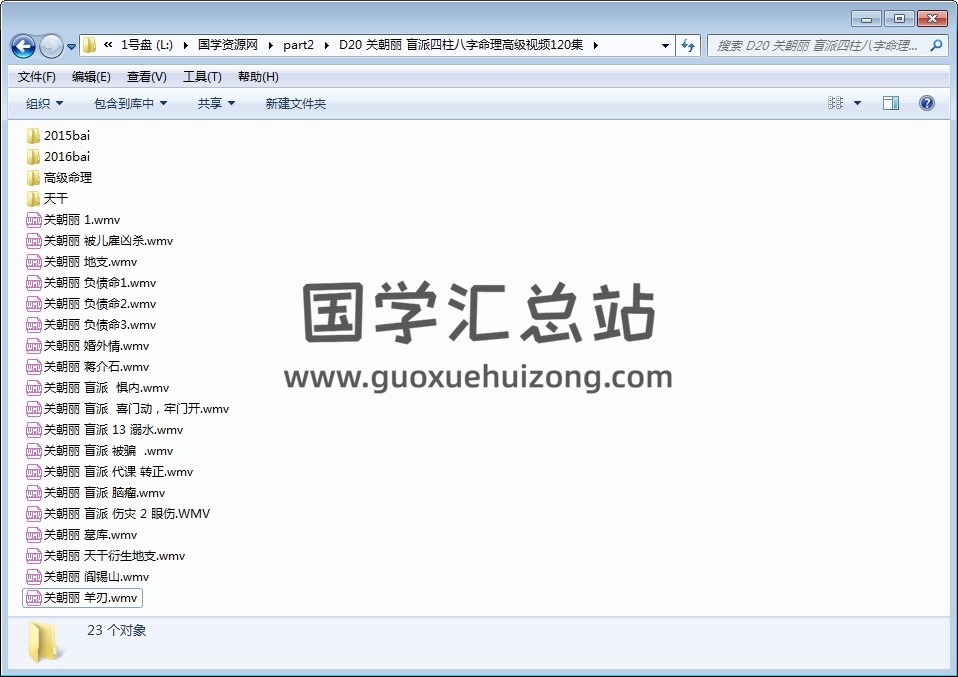Select the 盲派 脑瘤.wmv file name
This screenshot has width=958, height=677.
point(104,492)
